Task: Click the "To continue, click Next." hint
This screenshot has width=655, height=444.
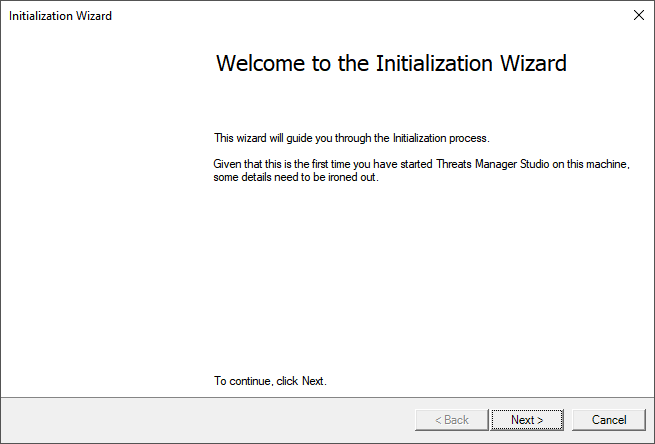Action: click(270, 381)
